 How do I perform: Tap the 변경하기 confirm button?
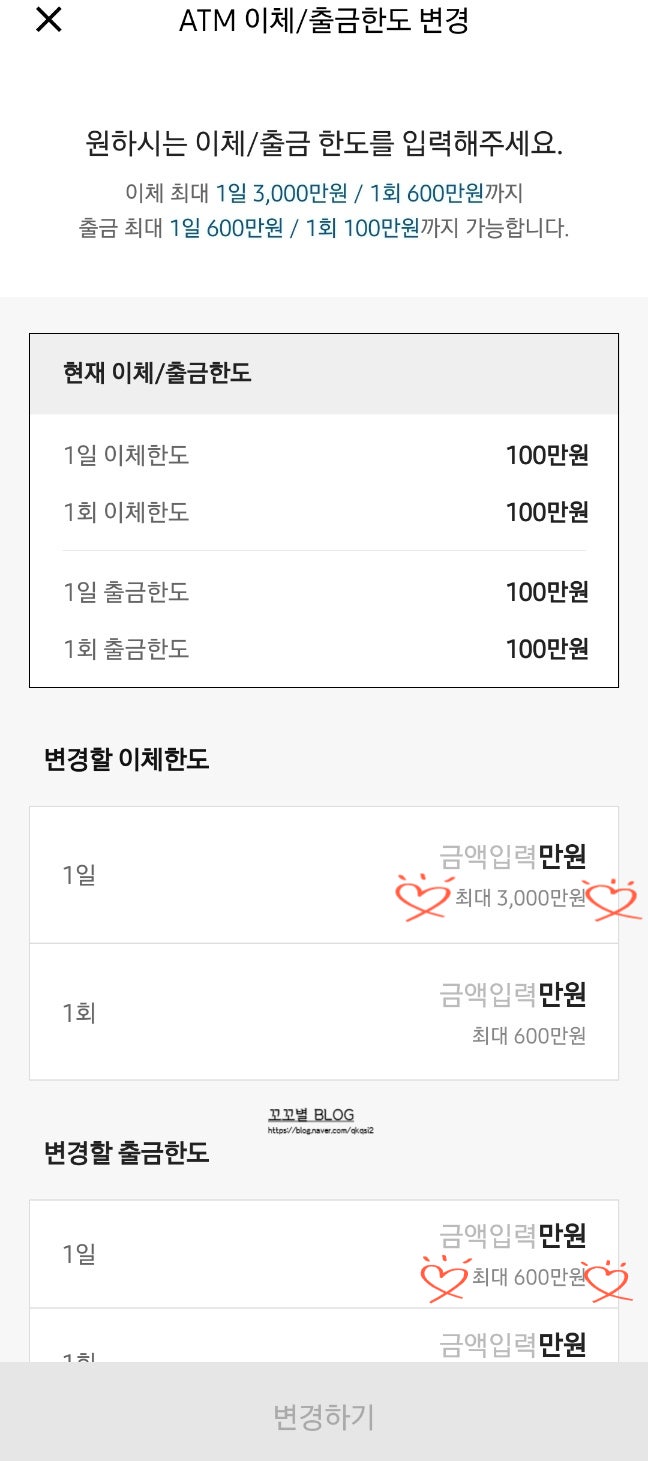(324, 1416)
